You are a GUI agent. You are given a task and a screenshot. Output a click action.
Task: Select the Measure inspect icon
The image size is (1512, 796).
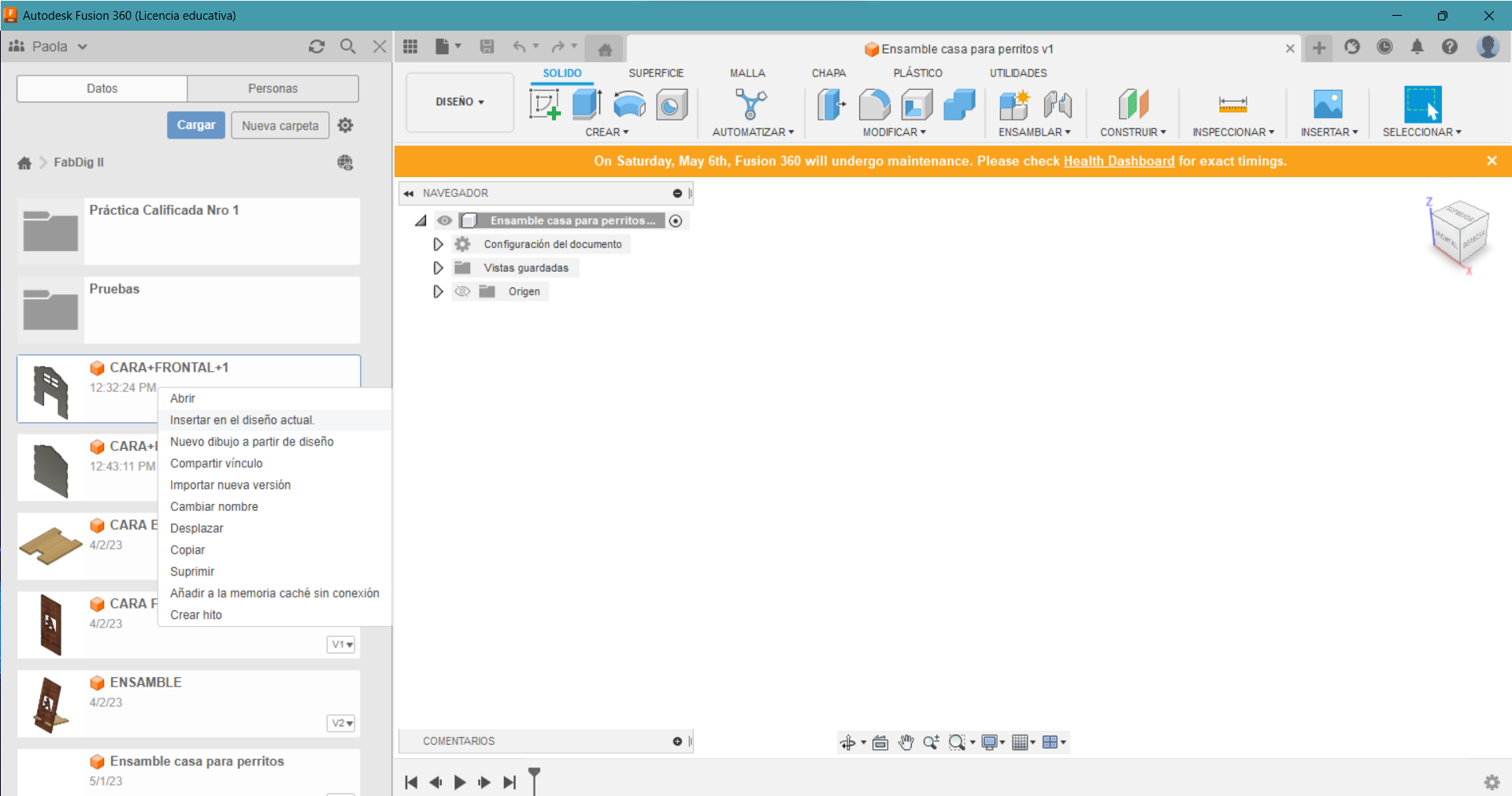click(x=1232, y=104)
